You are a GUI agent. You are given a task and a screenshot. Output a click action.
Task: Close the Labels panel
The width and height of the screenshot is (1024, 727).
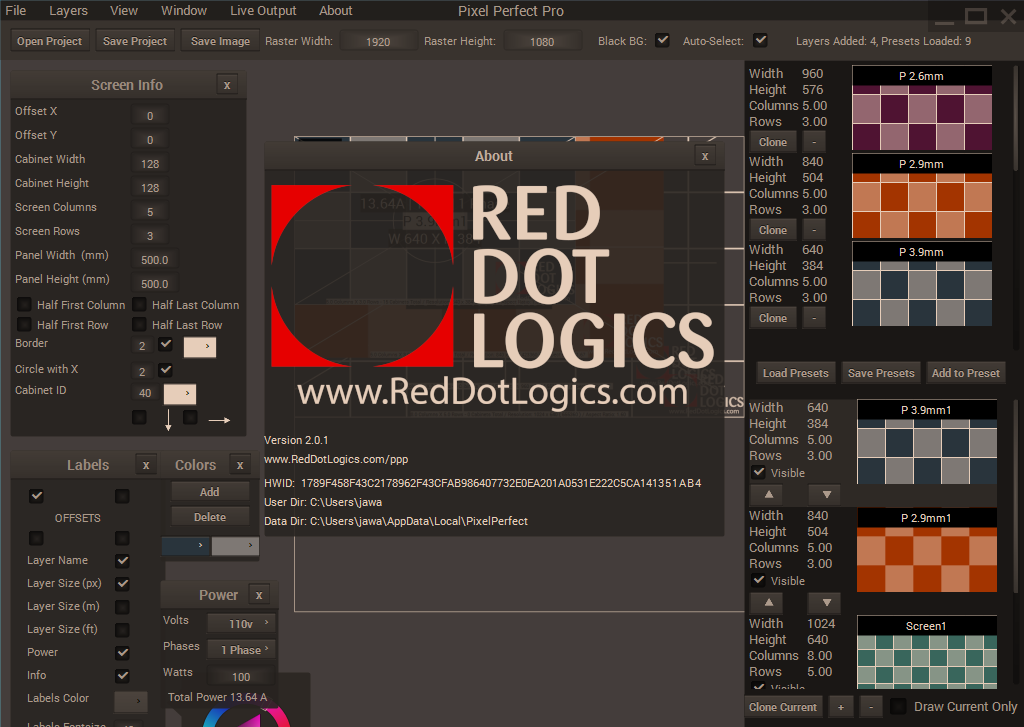(146, 465)
